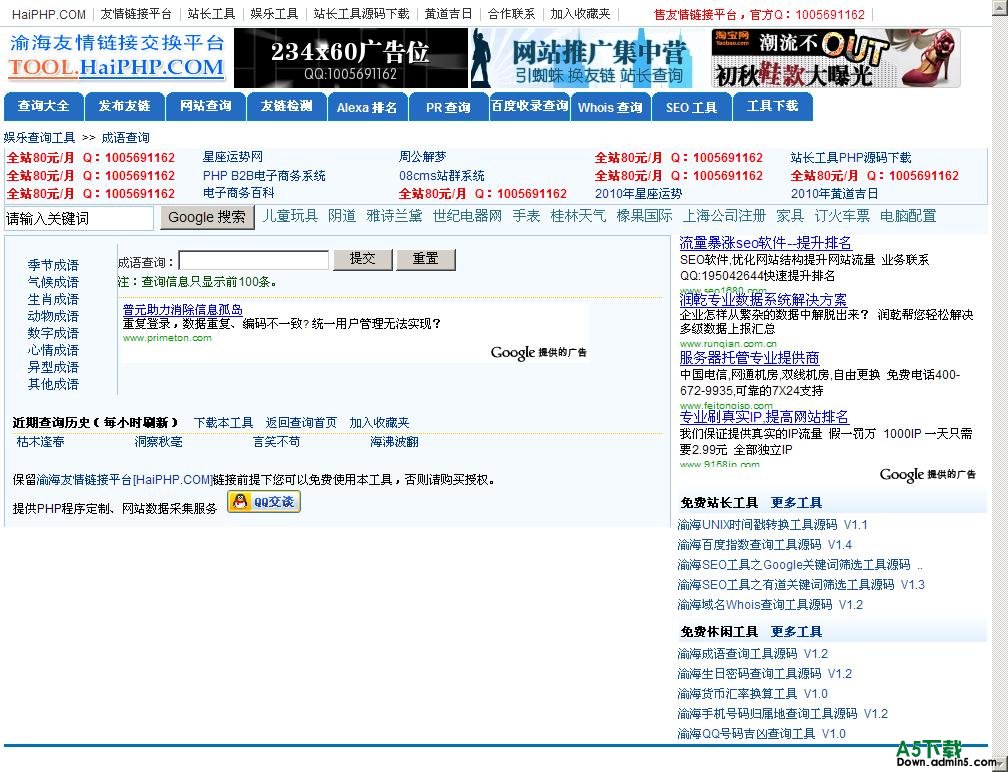
Task: Open the SEO工具 tab
Action: click(x=691, y=107)
